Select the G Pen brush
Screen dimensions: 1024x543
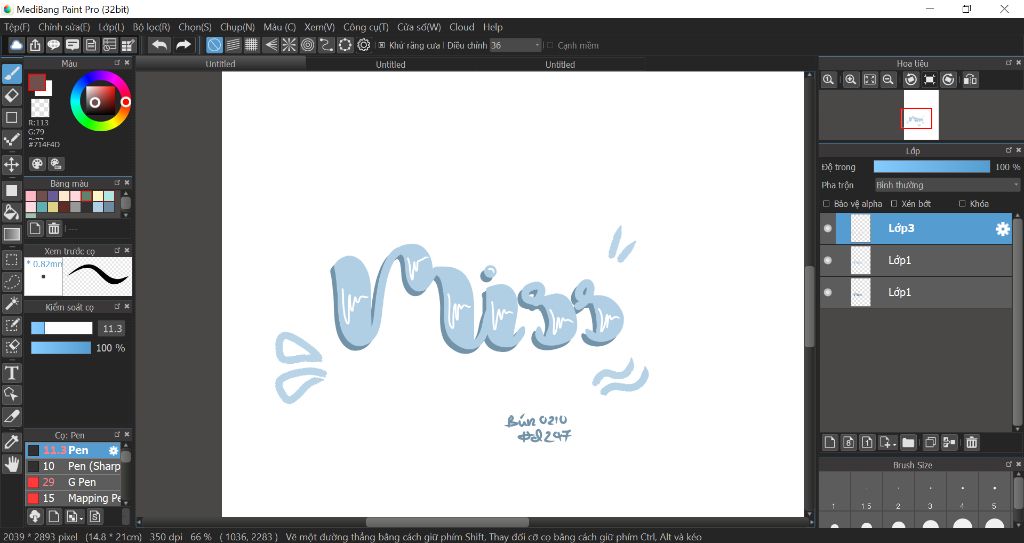pos(73,482)
